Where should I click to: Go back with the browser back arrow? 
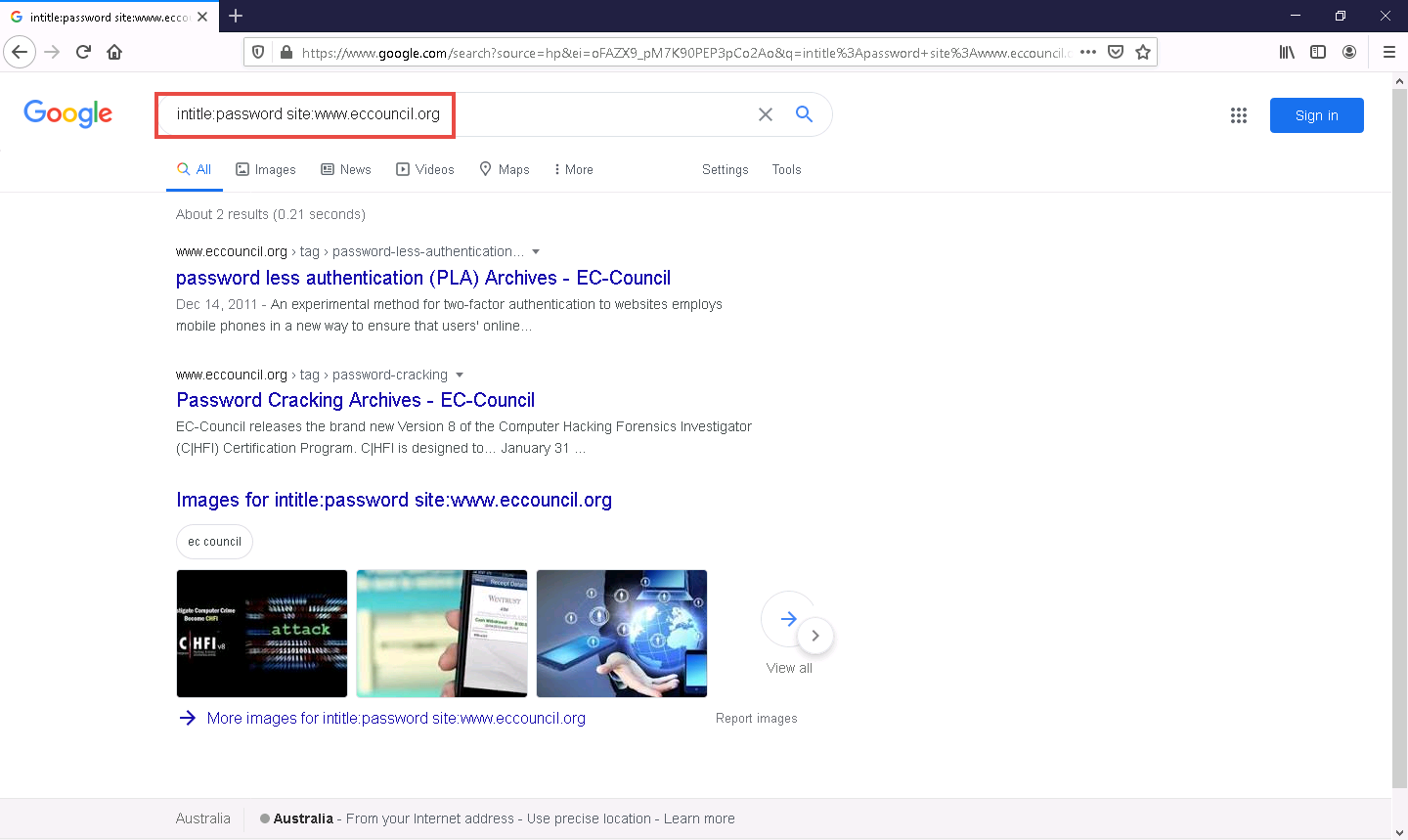click(20, 52)
